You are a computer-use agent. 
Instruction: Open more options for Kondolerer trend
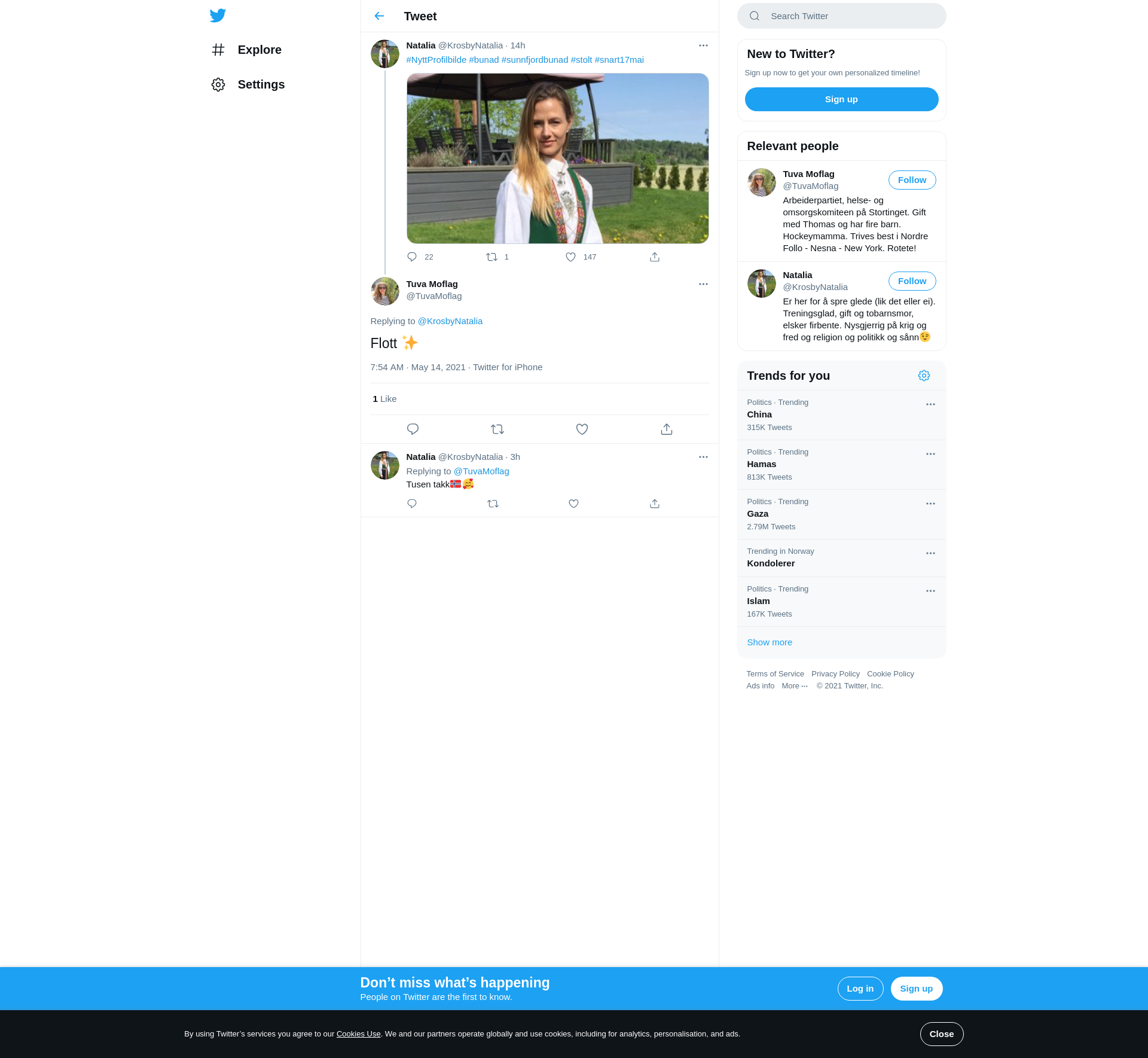930,554
